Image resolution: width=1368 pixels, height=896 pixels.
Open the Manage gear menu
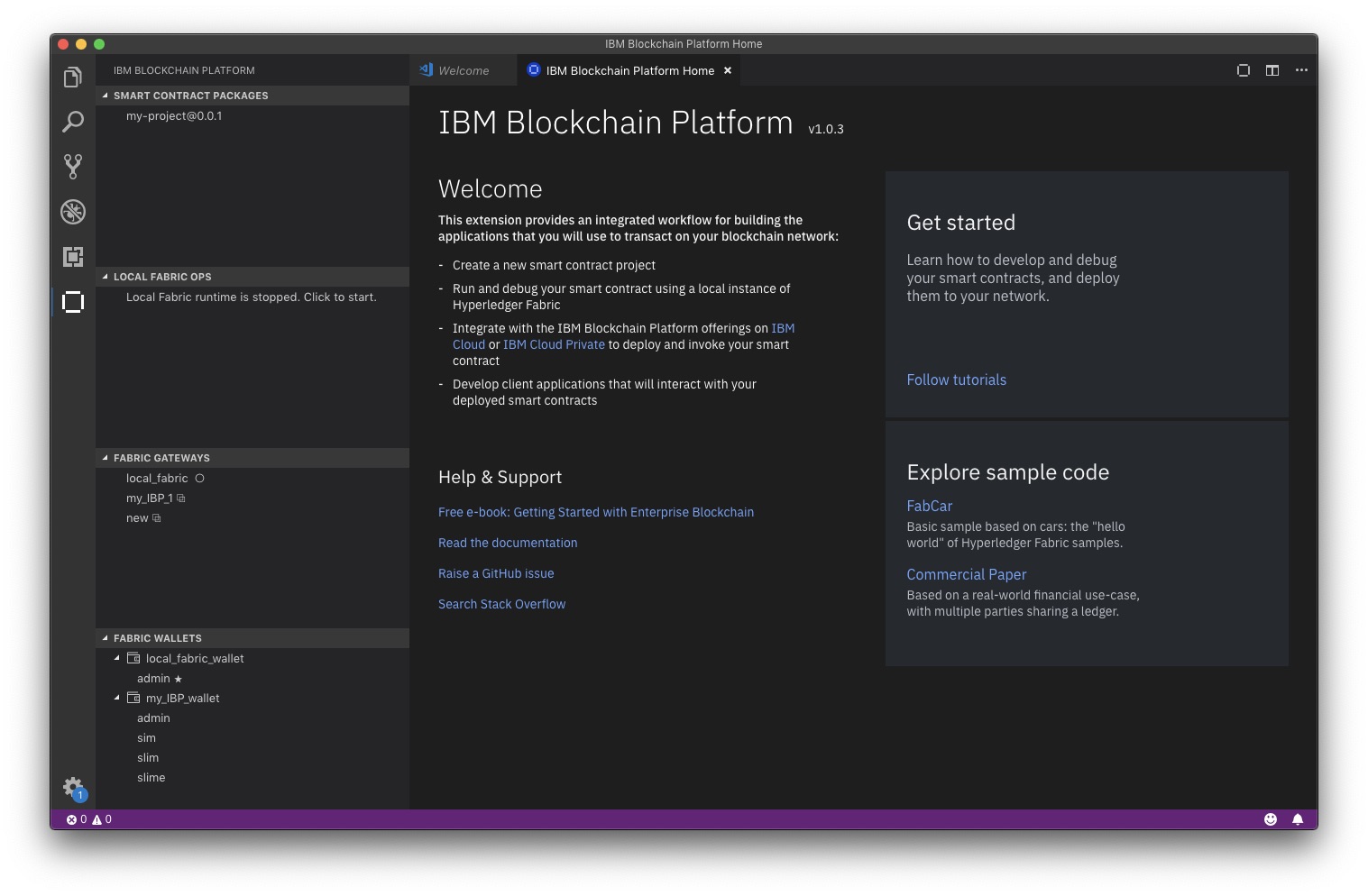pos(73,787)
